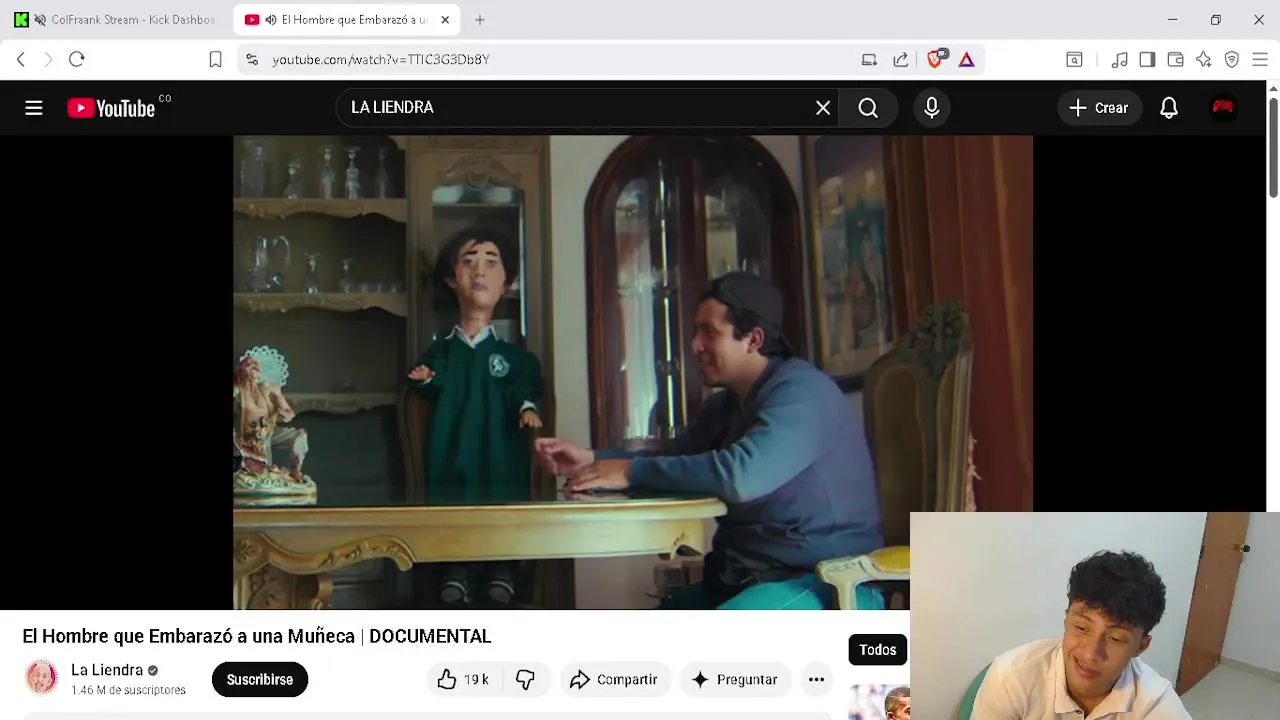Start voice search with microphone icon

click(x=932, y=108)
